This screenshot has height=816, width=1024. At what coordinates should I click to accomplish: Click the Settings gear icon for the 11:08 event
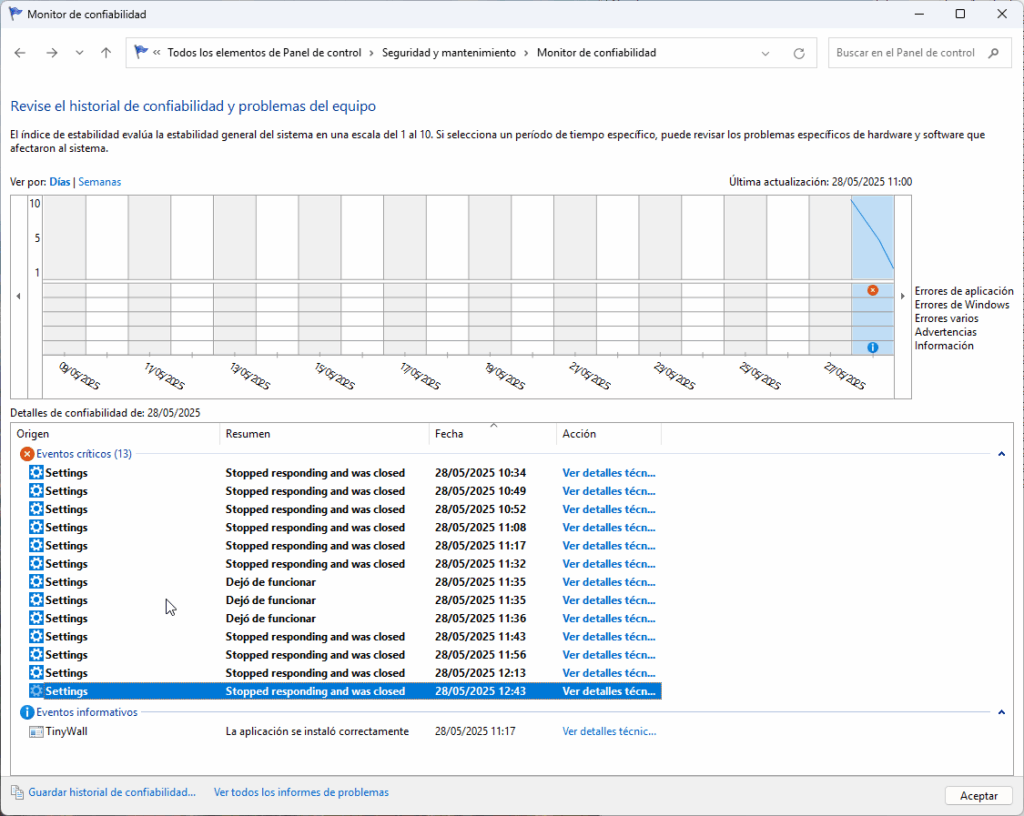point(36,527)
